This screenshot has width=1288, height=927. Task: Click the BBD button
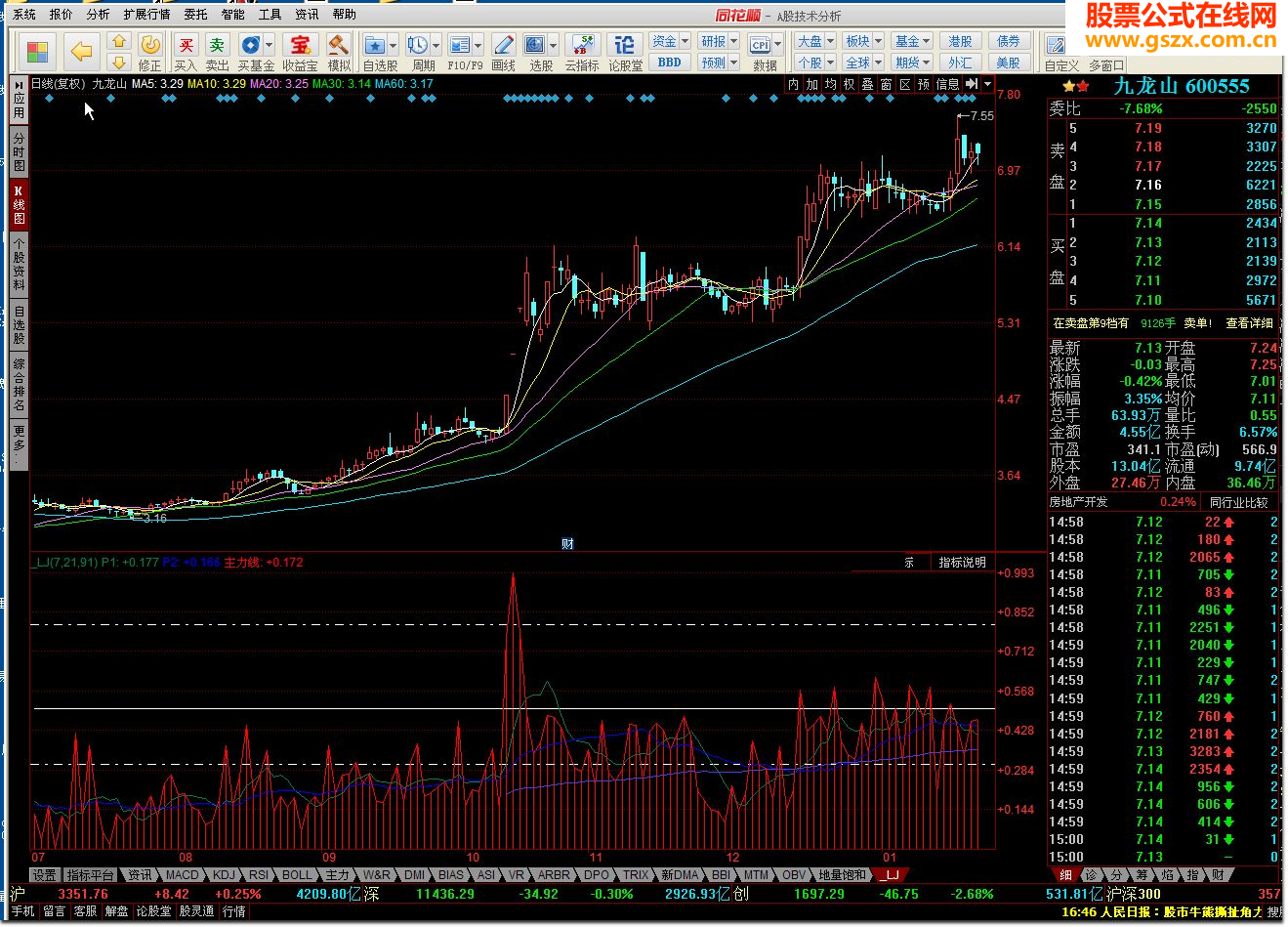click(x=670, y=63)
